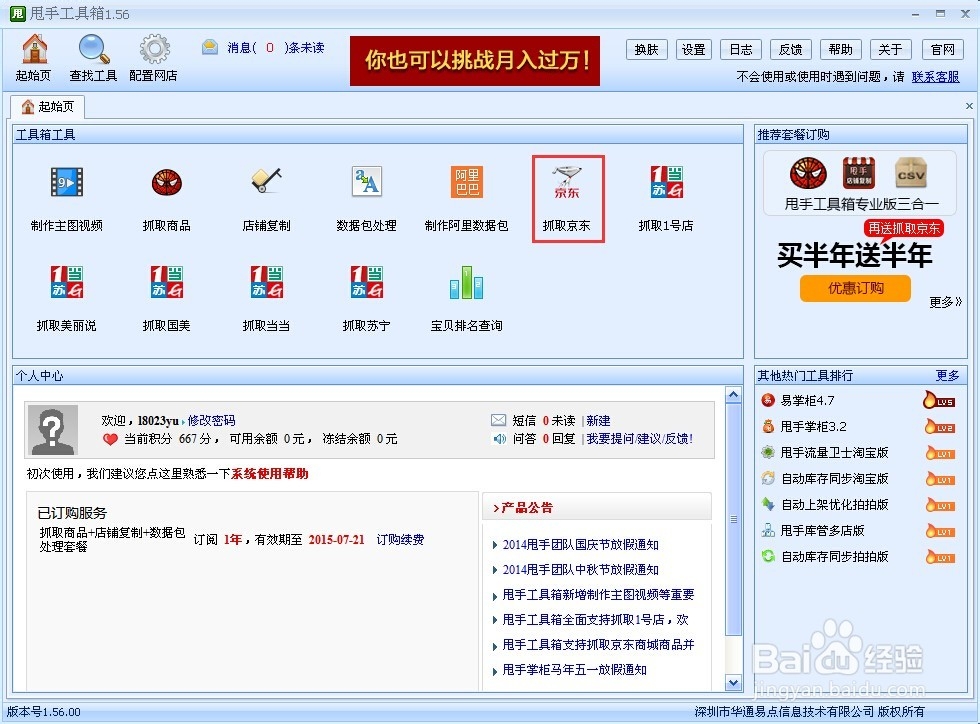Click the 订购续费 renewal link
The height and width of the screenshot is (724, 980).
pos(400,540)
